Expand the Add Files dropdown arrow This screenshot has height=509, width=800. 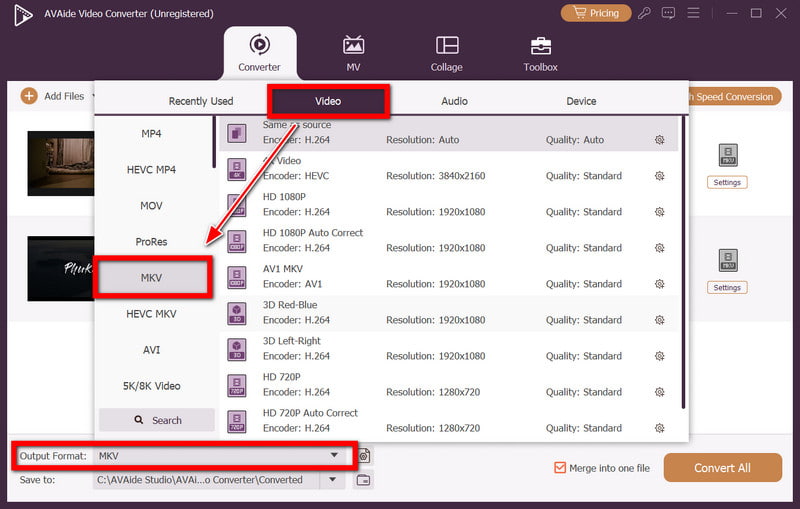93,97
